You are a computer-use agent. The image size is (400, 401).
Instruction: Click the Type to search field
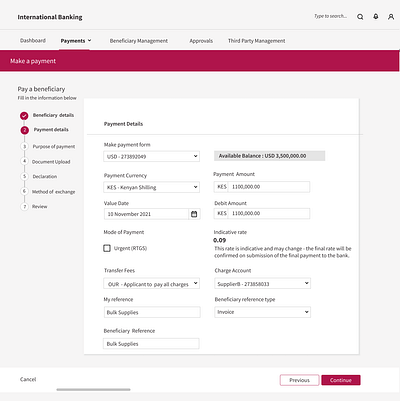330,16
